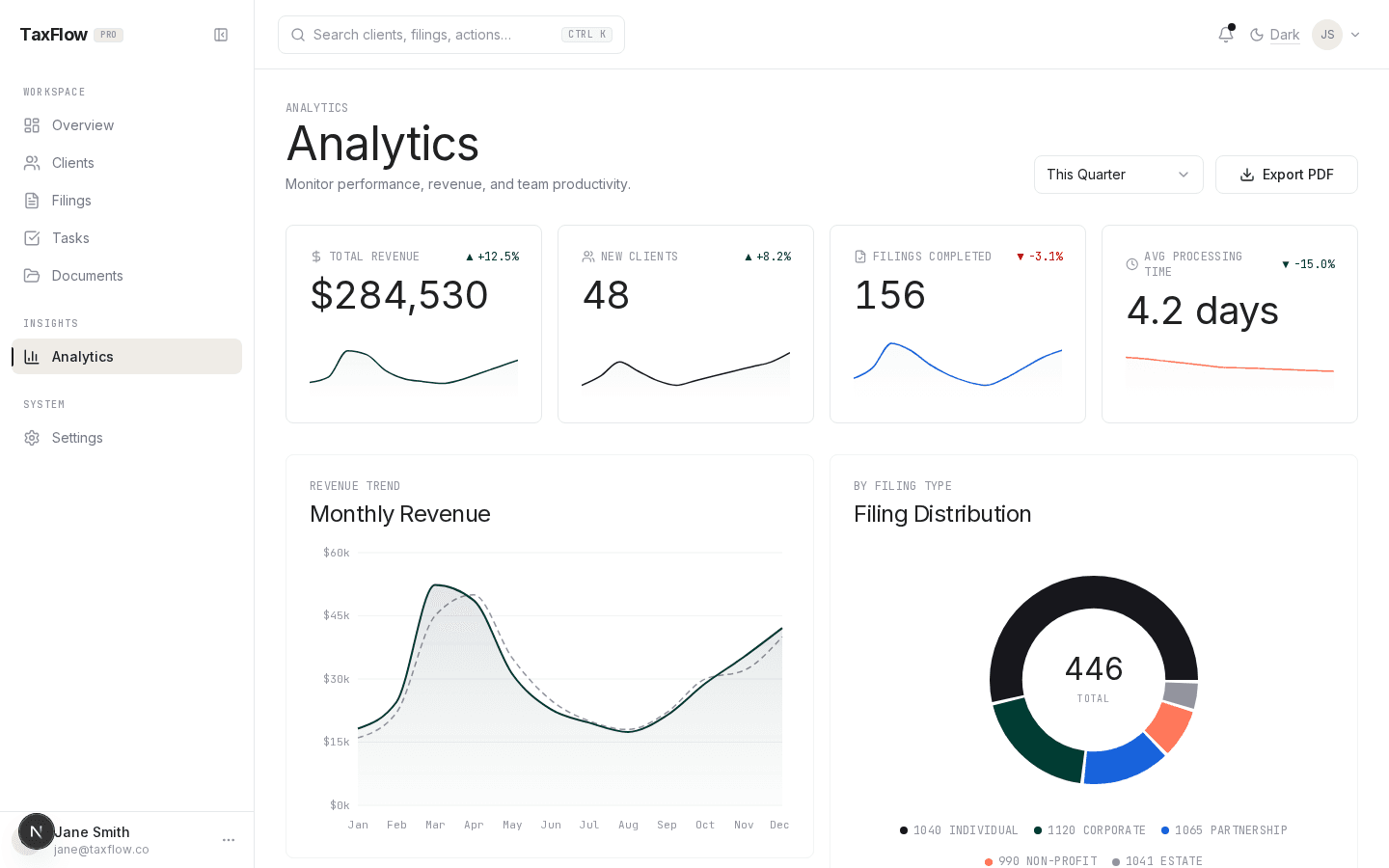Open notifications bell icon
The image size is (1389, 868).
point(1226,35)
